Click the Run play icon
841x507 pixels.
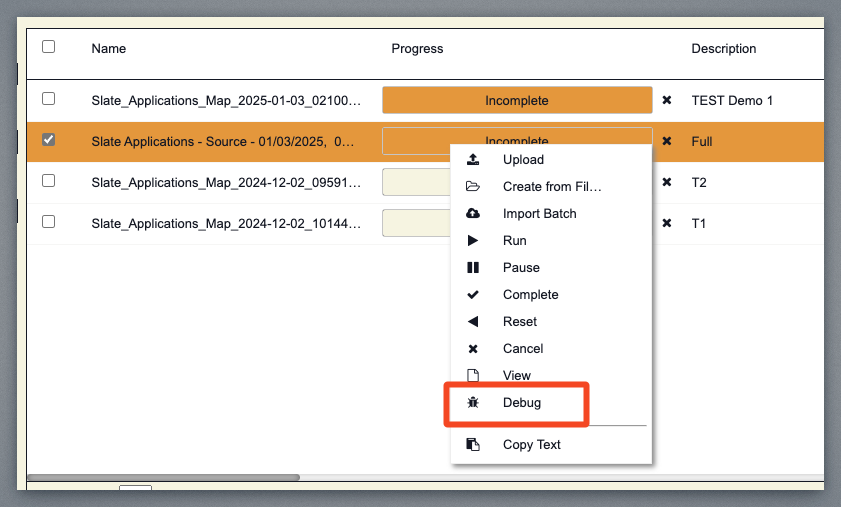coord(473,241)
